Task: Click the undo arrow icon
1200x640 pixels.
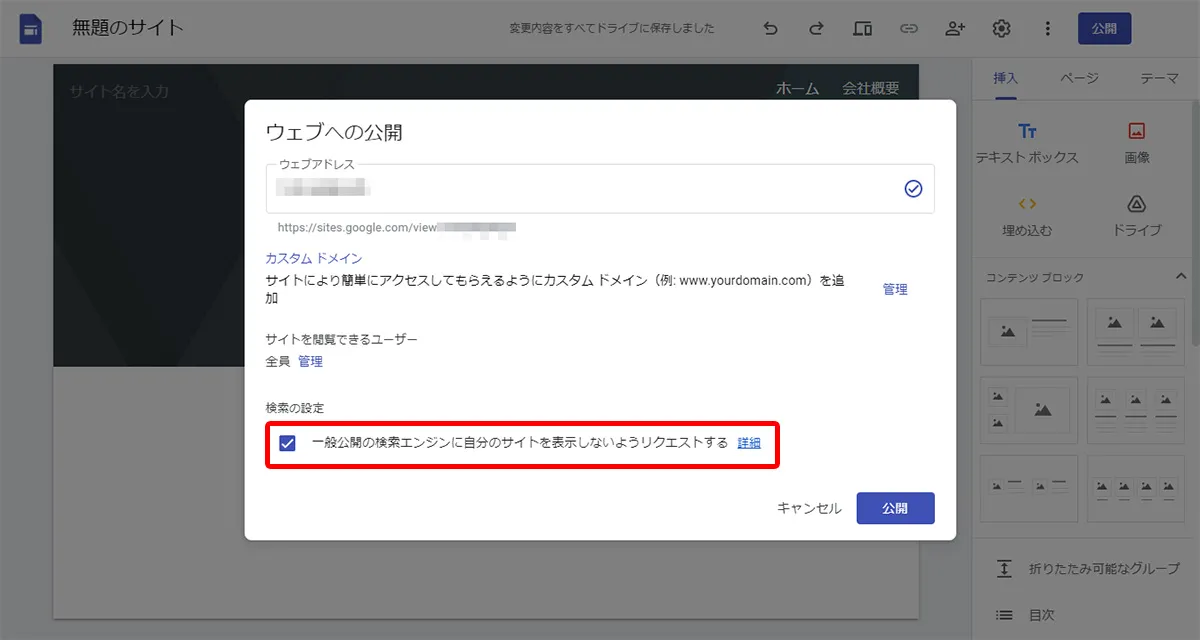Action: [x=769, y=28]
